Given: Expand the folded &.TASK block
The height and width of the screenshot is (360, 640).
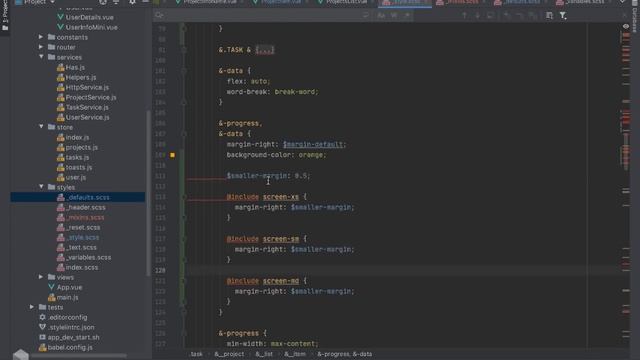Looking at the screenshot, I should point(184,50).
